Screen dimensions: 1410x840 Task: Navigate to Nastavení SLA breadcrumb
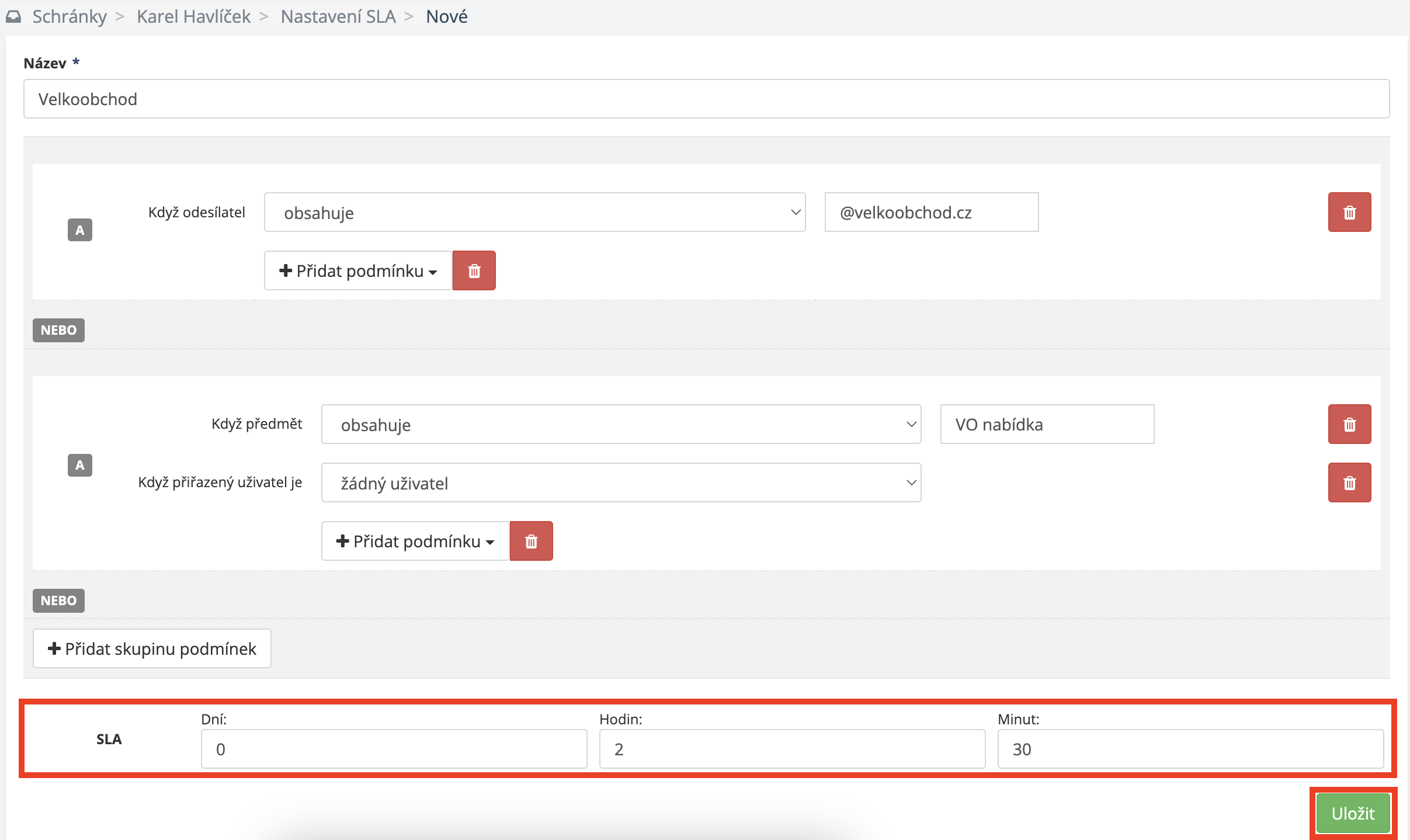pos(338,16)
